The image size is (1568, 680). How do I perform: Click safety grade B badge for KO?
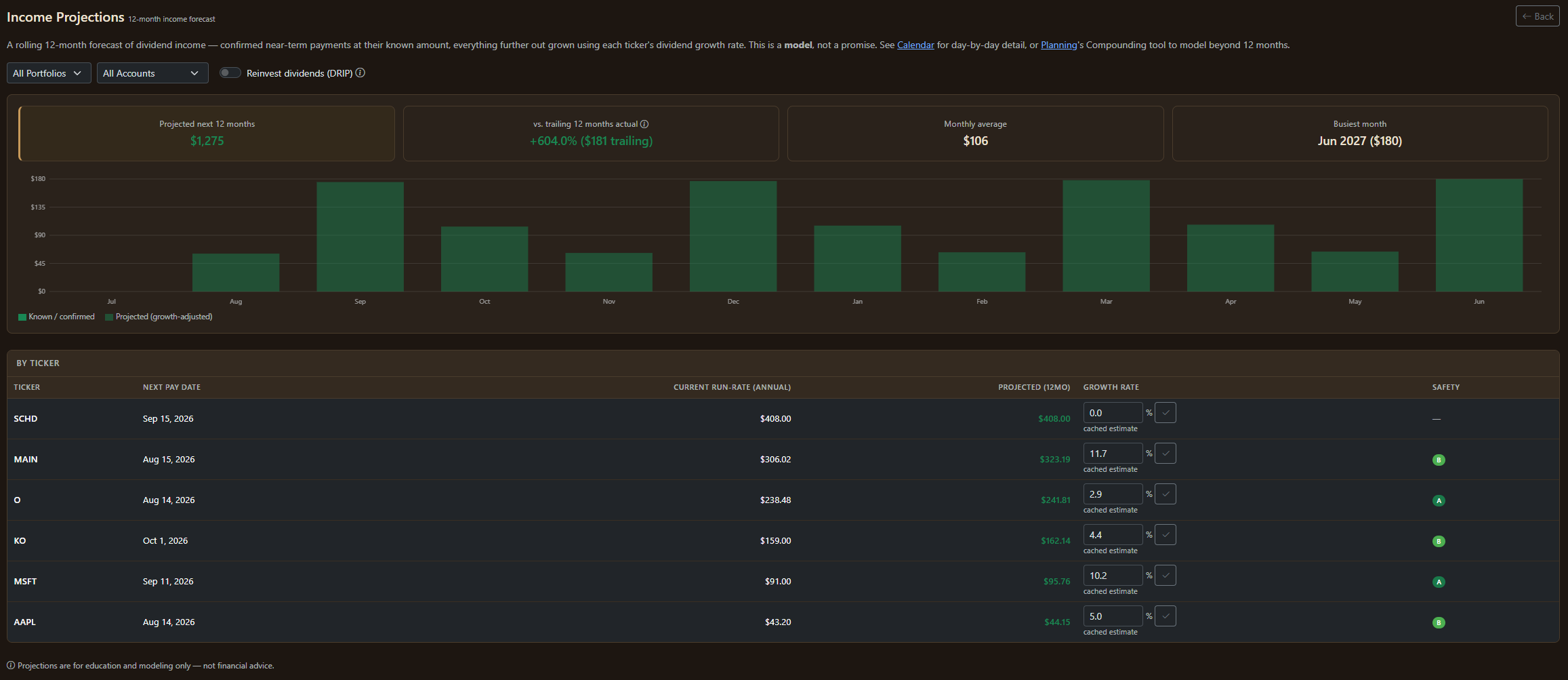(x=1439, y=541)
